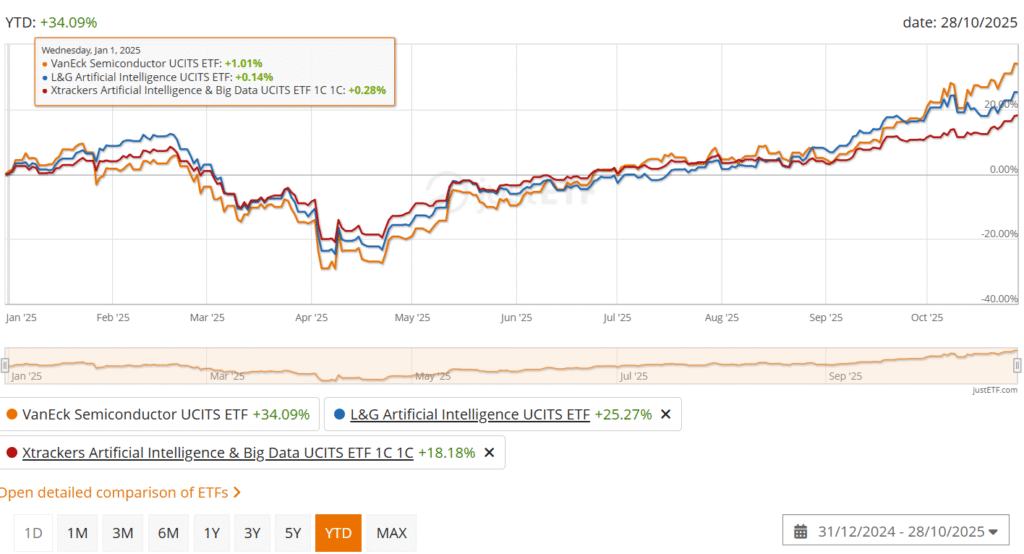
Task: Show the 1Y performance range
Action: [x=211, y=533]
